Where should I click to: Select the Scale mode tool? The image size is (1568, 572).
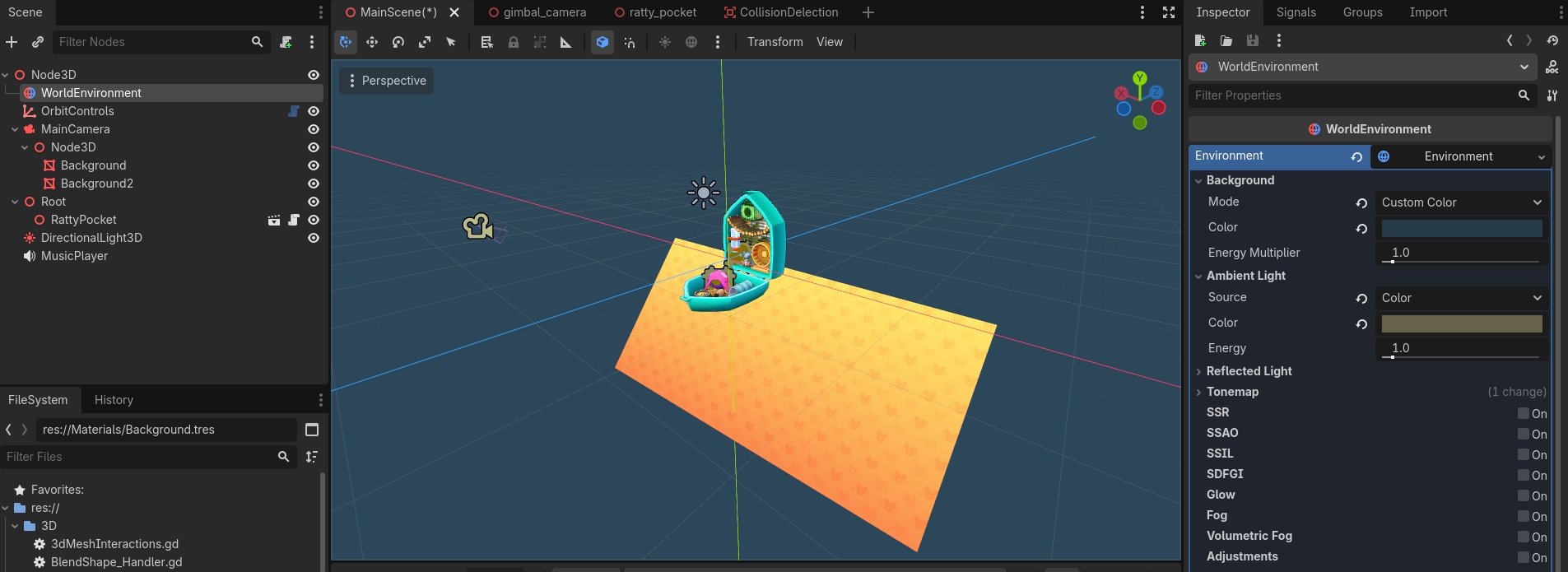pyautogui.click(x=425, y=42)
